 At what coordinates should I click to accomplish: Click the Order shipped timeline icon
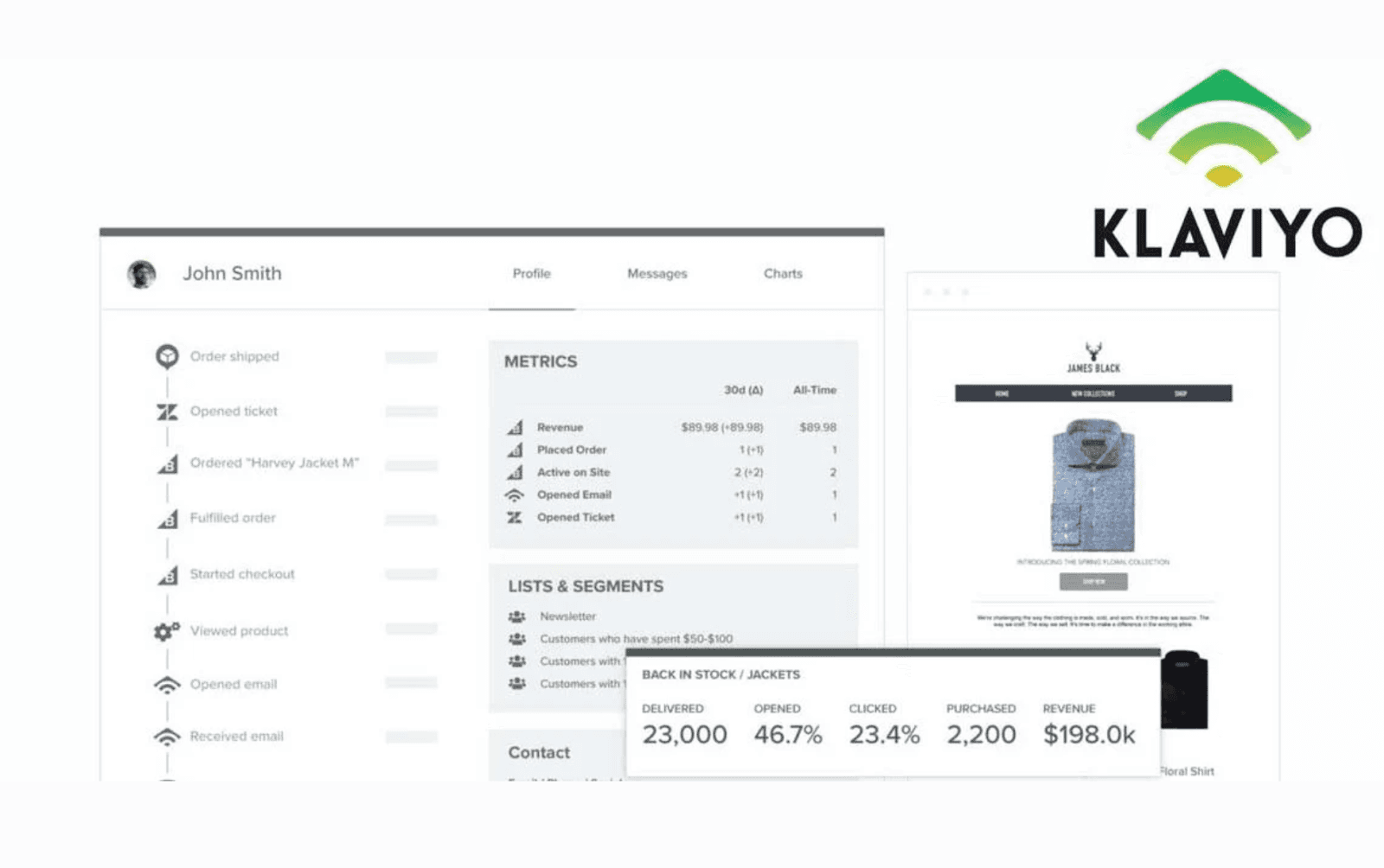(167, 356)
